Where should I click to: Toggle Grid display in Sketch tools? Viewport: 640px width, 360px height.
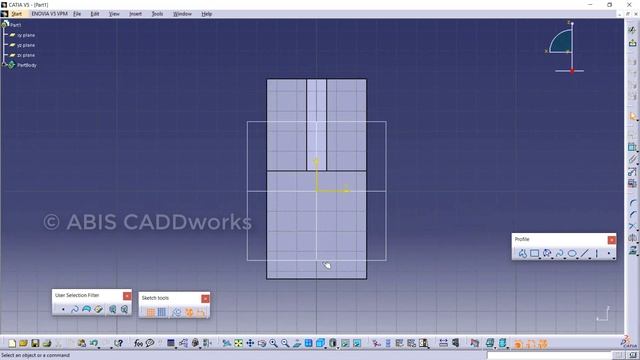(x=150, y=313)
